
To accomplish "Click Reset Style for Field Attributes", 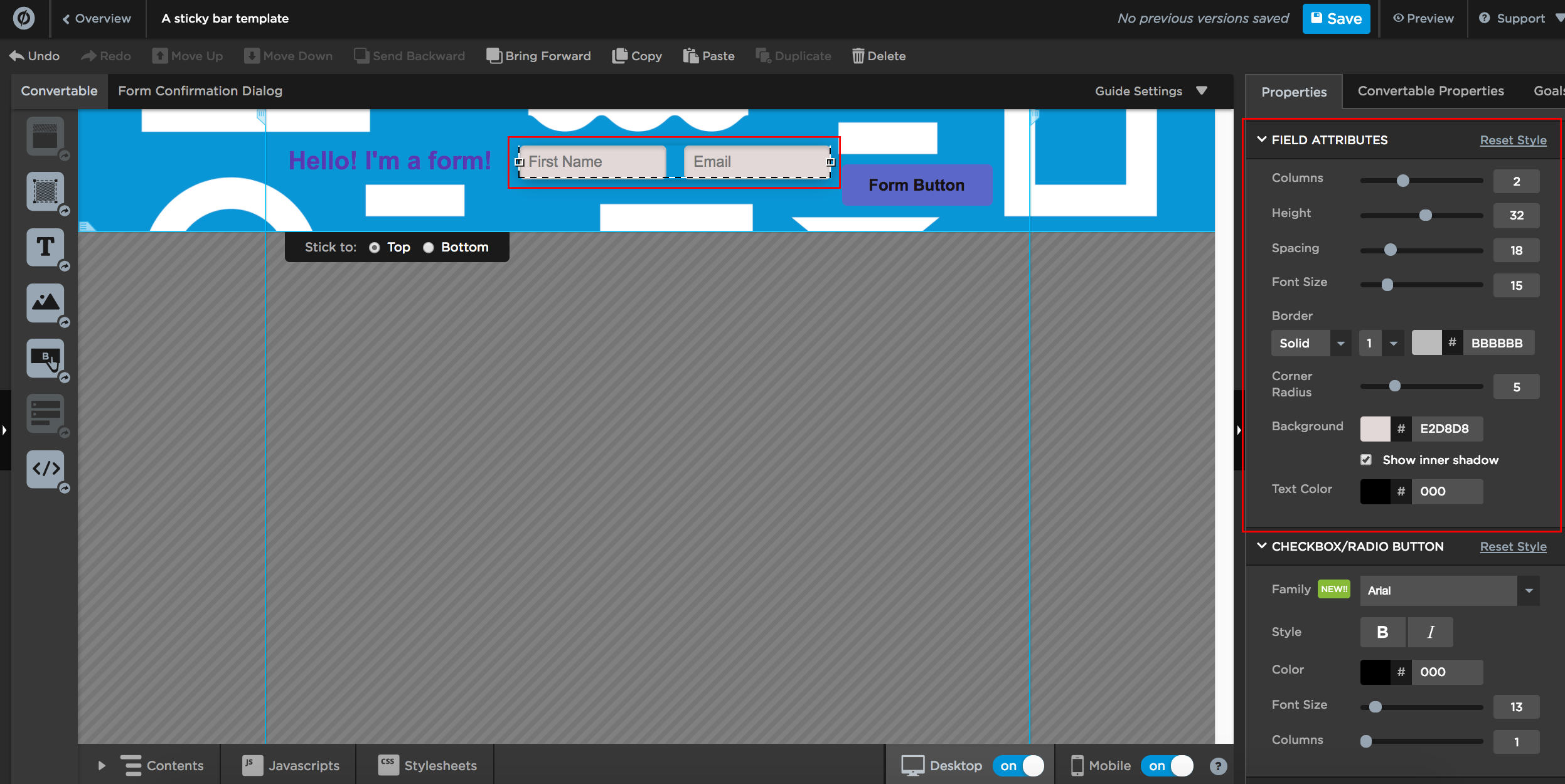I will 1512,140.
